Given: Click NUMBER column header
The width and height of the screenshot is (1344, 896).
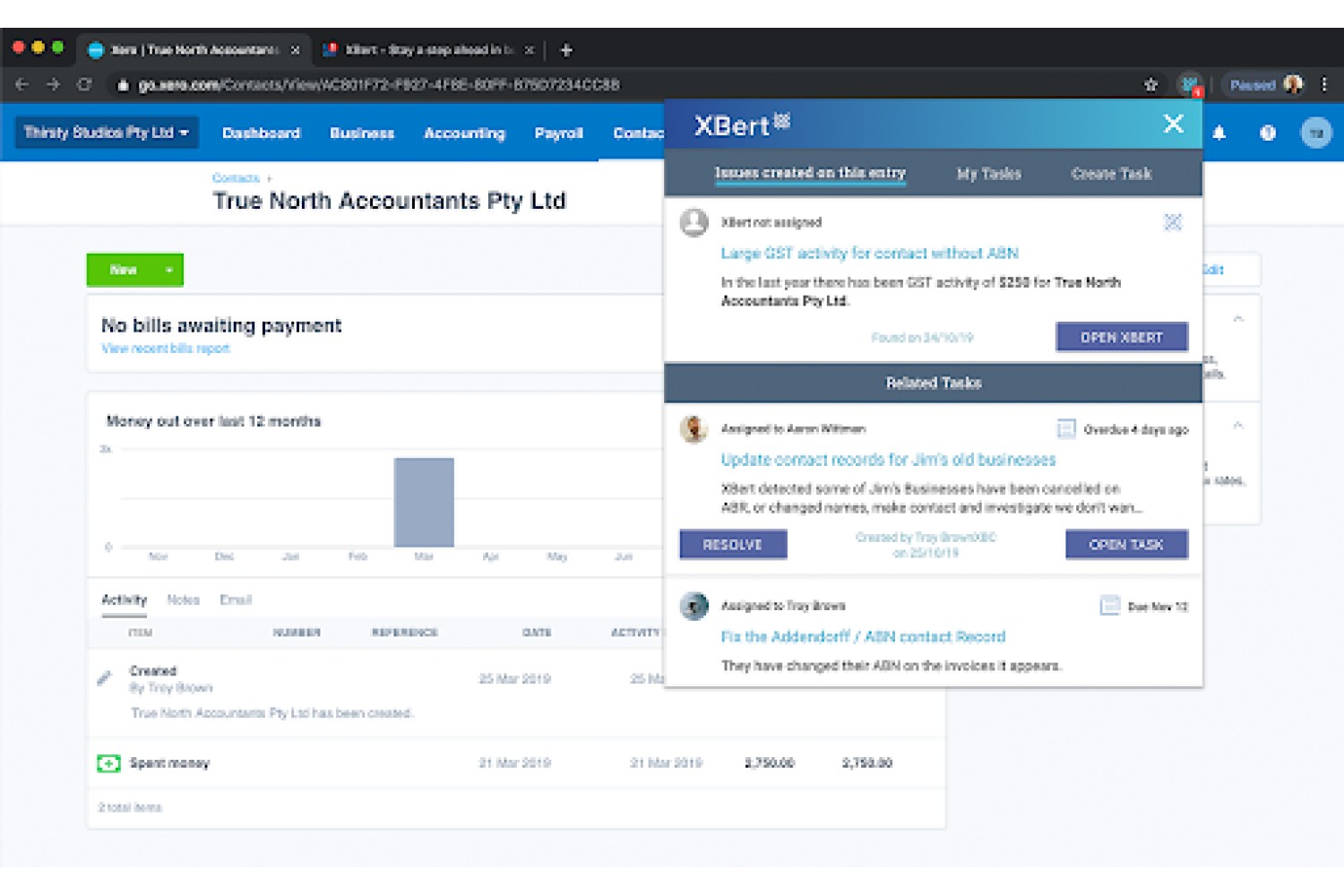Looking at the screenshot, I should (x=297, y=633).
